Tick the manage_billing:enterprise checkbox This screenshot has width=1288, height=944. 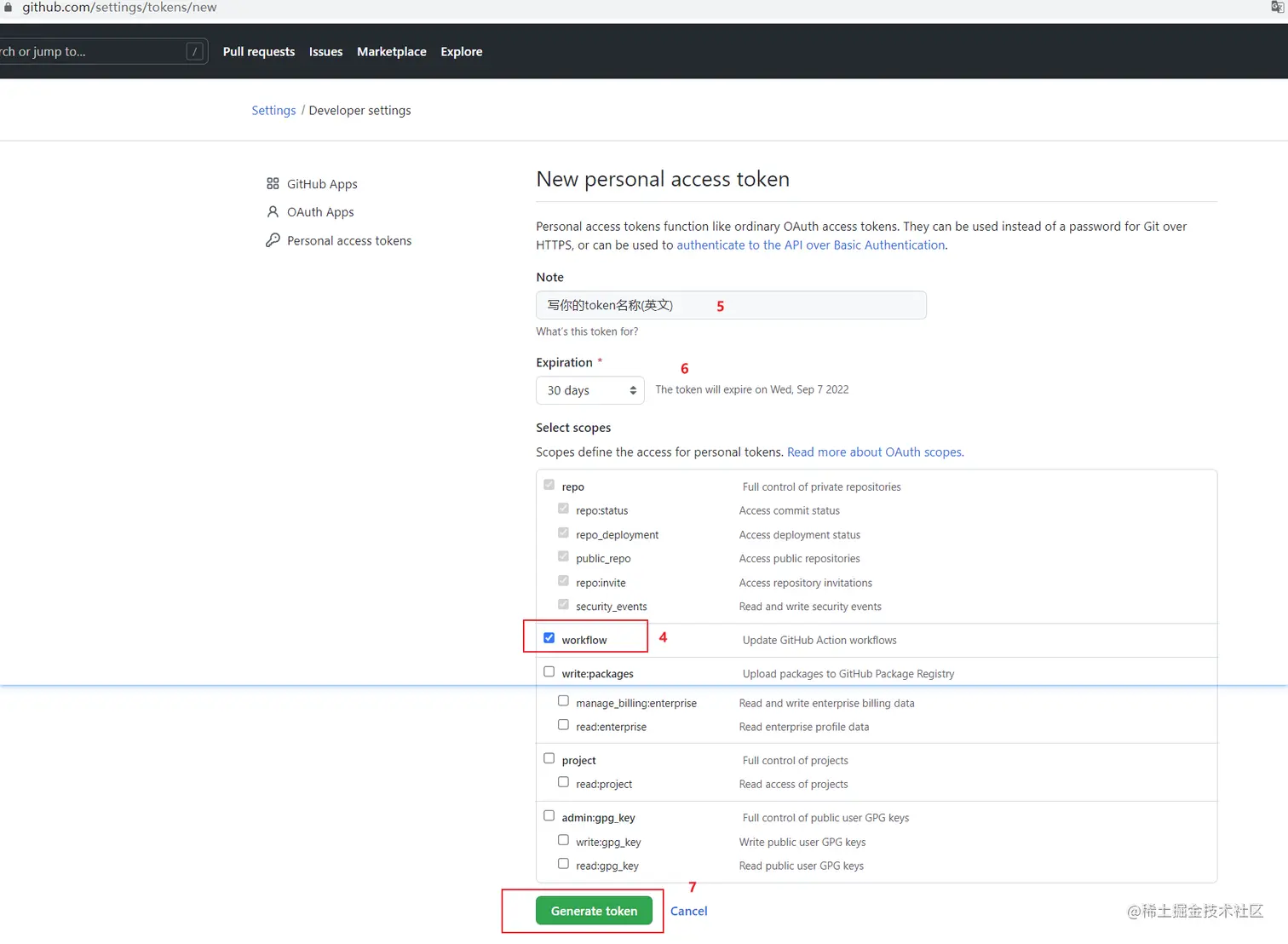[x=563, y=701]
